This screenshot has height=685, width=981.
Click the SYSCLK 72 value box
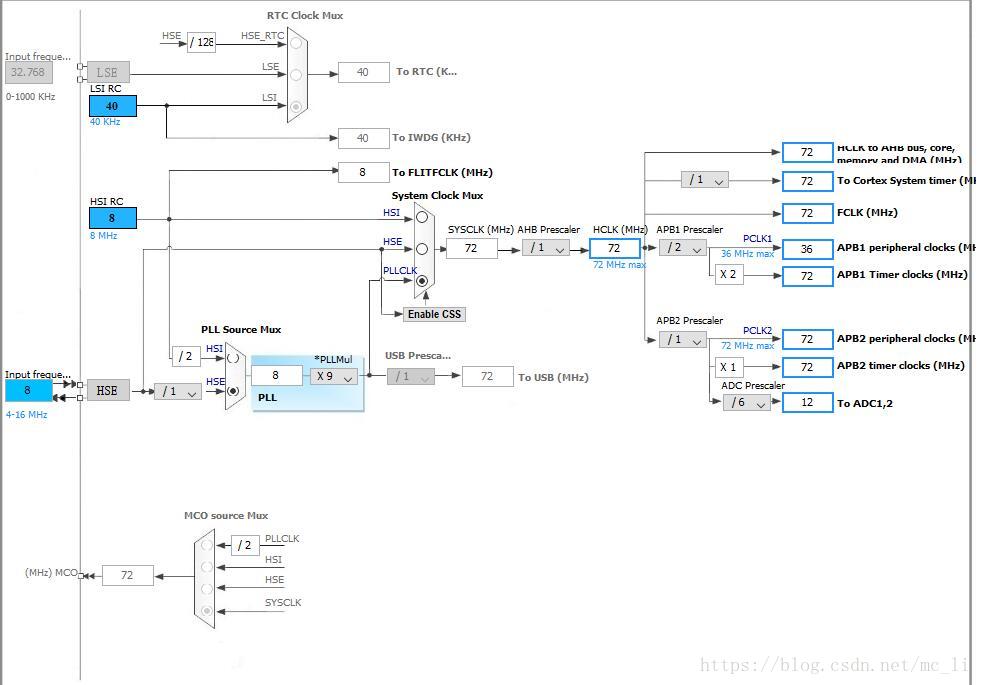click(x=472, y=248)
